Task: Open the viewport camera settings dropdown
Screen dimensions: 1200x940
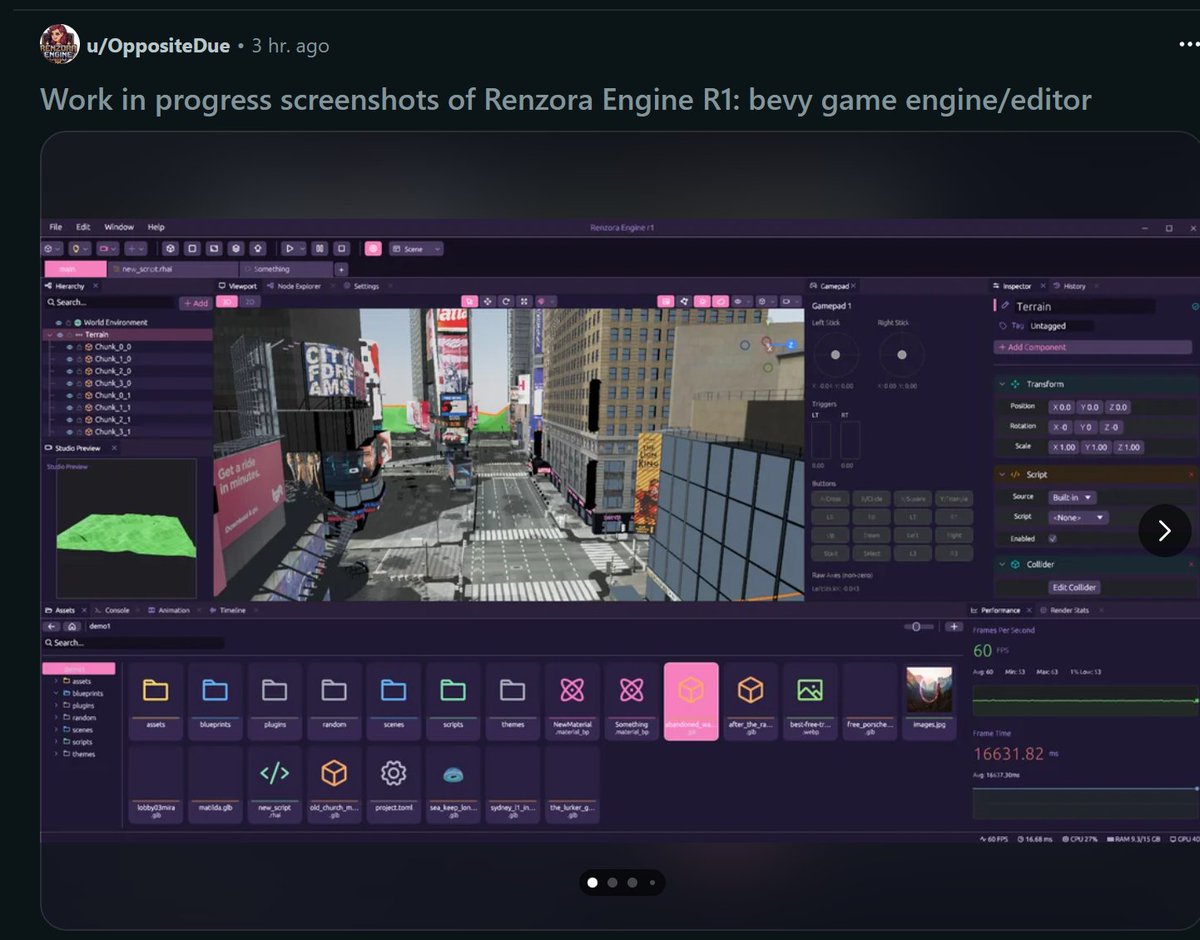Action: 791,301
